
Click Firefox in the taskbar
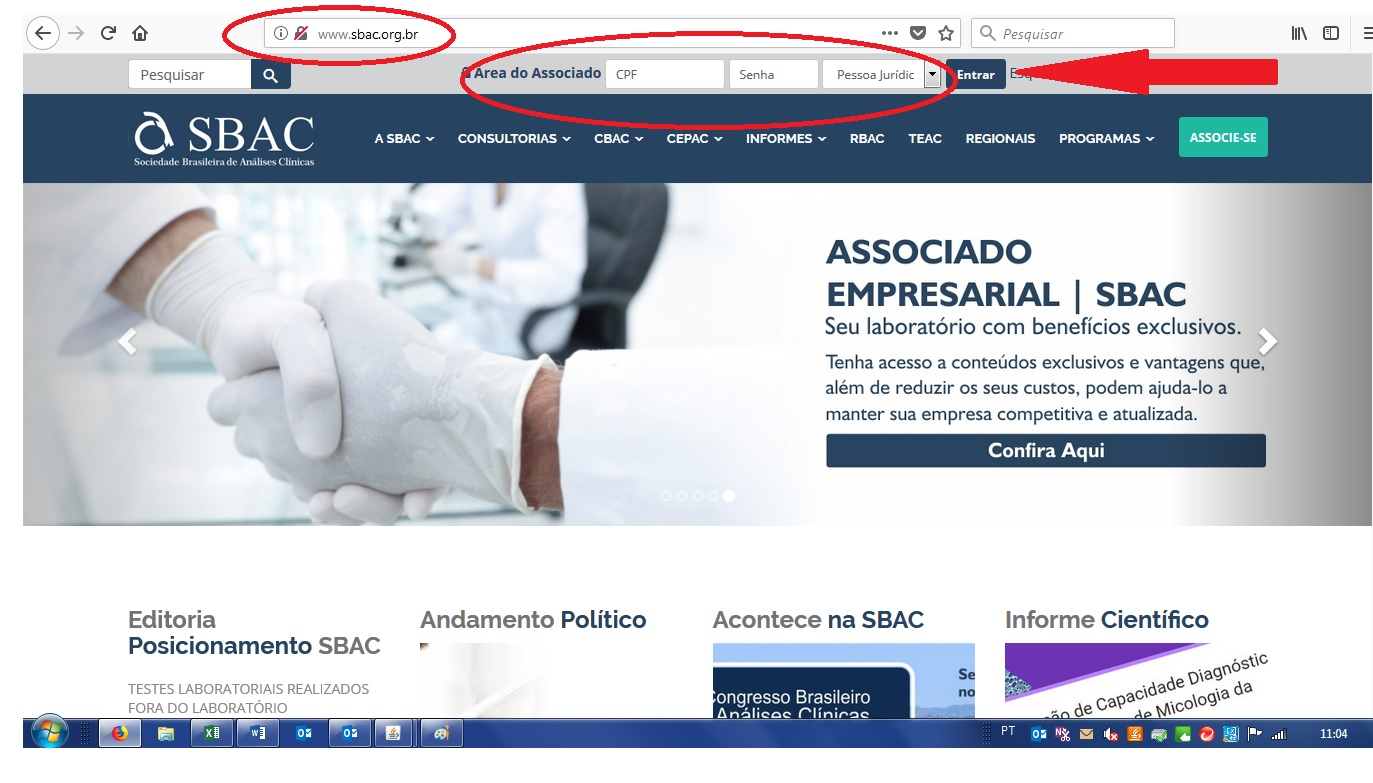click(x=120, y=733)
